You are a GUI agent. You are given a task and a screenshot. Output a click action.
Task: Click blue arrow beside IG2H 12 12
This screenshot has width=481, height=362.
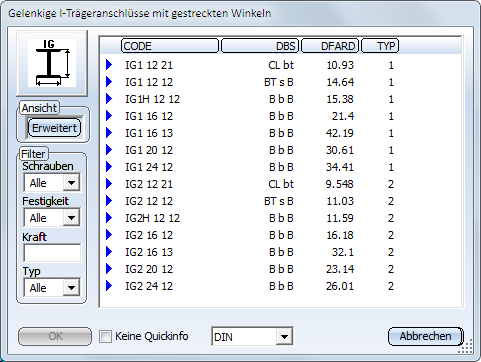coord(109,218)
